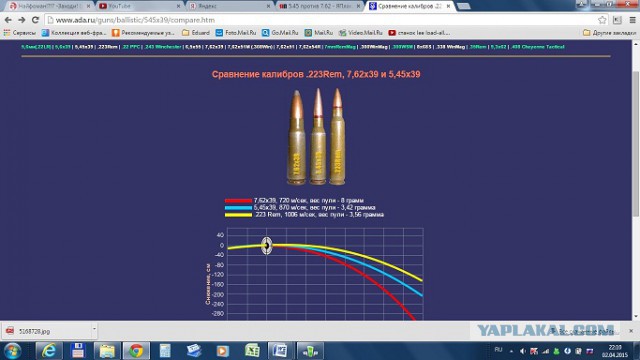Close the downloads bar
This screenshot has height=360, width=640.
631,331
